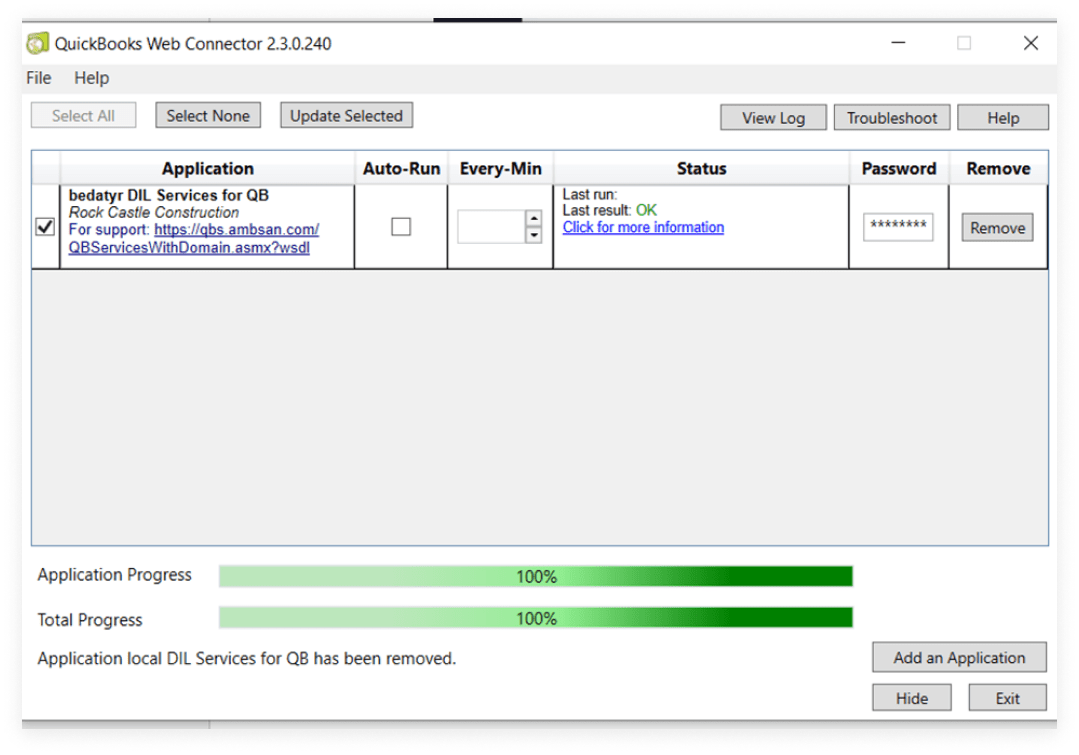Click Update Selected button
Image resolution: width=1079 pixels, height=755 pixels.
pyautogui.click(x=346, y=116)
